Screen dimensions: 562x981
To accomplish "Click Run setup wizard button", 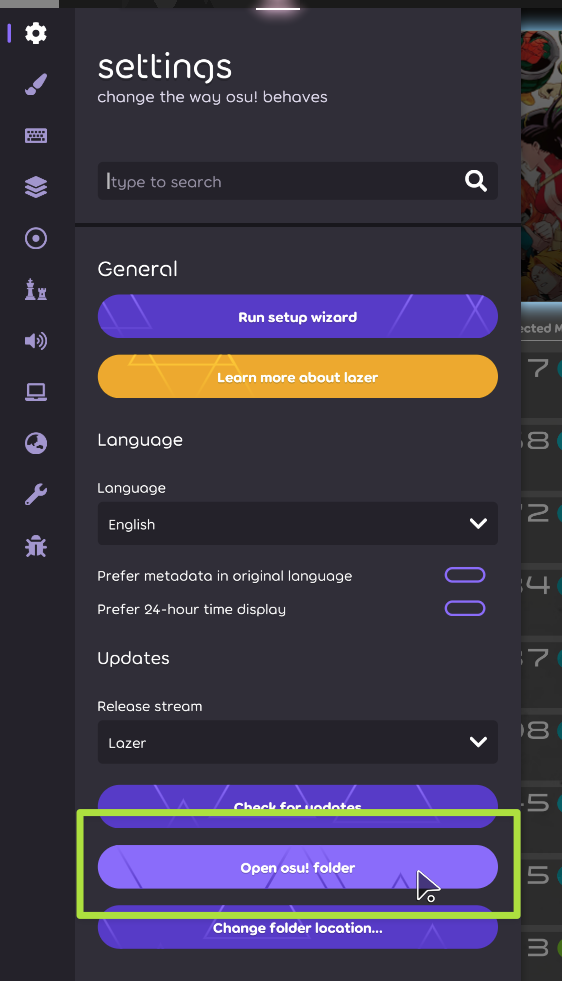I will (297, 317).
